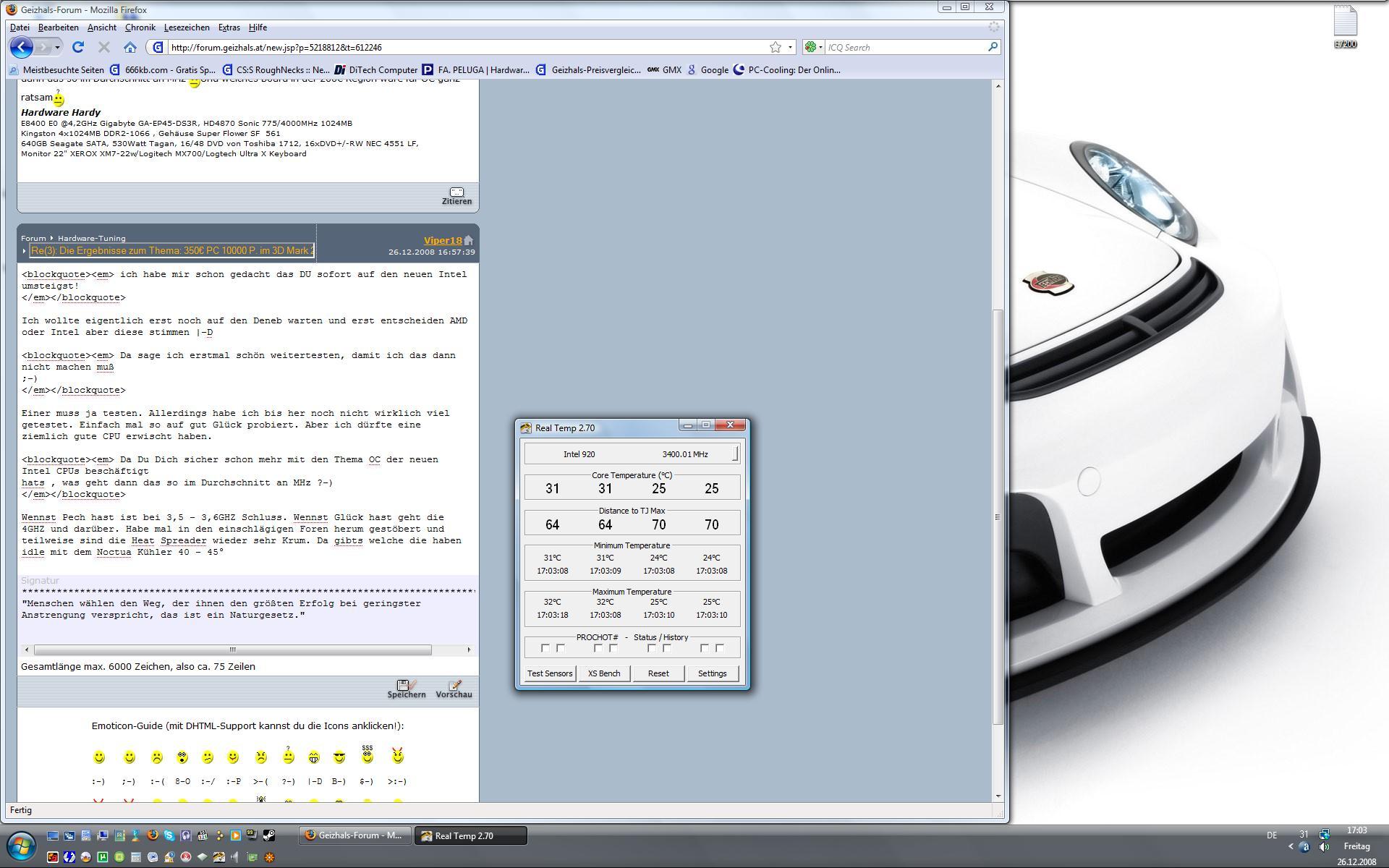Toggle first core PROCHOT status checkbox

(x=545, y=648)
